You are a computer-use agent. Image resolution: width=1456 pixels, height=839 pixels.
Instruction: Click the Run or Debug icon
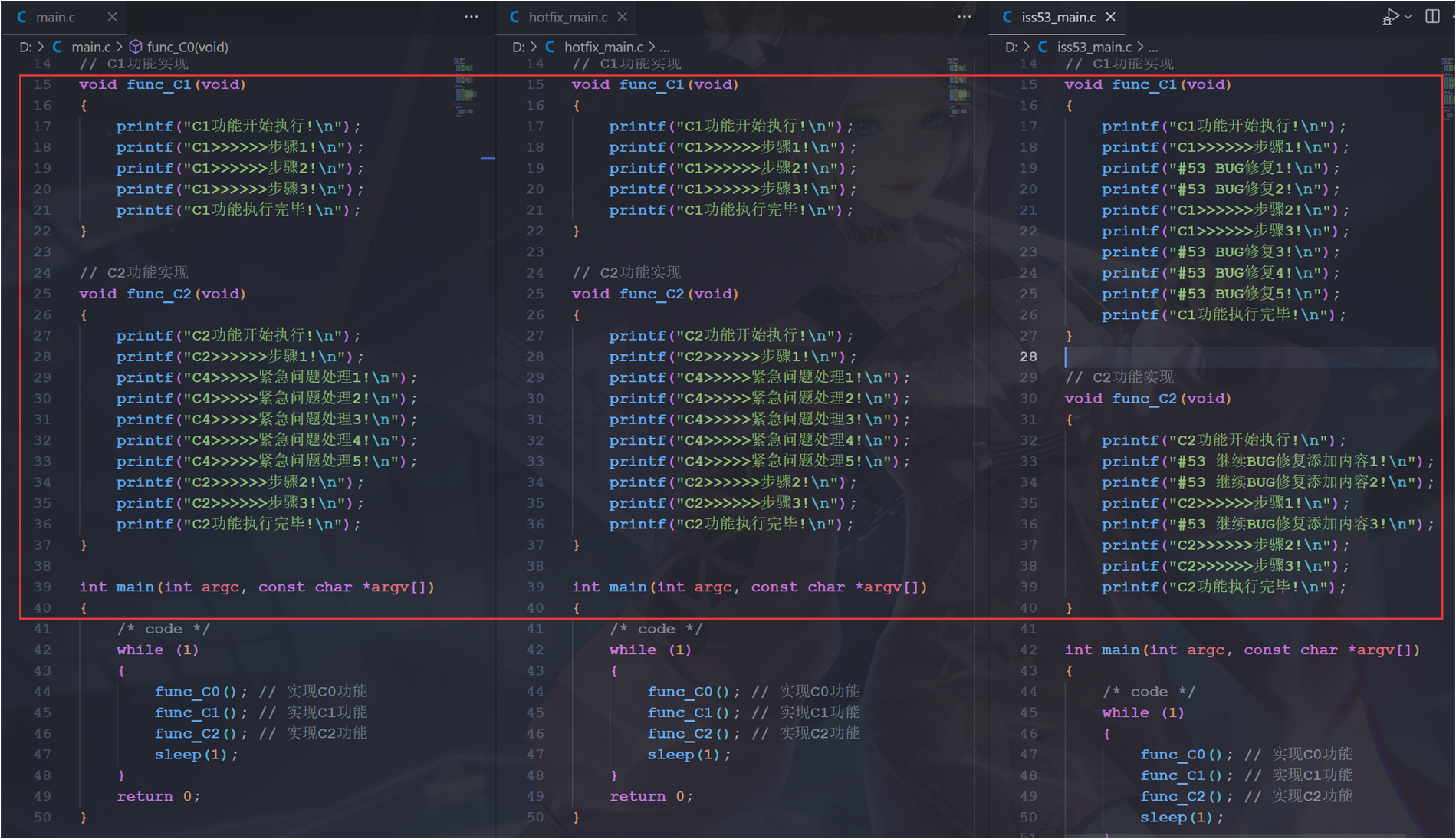1391,17
